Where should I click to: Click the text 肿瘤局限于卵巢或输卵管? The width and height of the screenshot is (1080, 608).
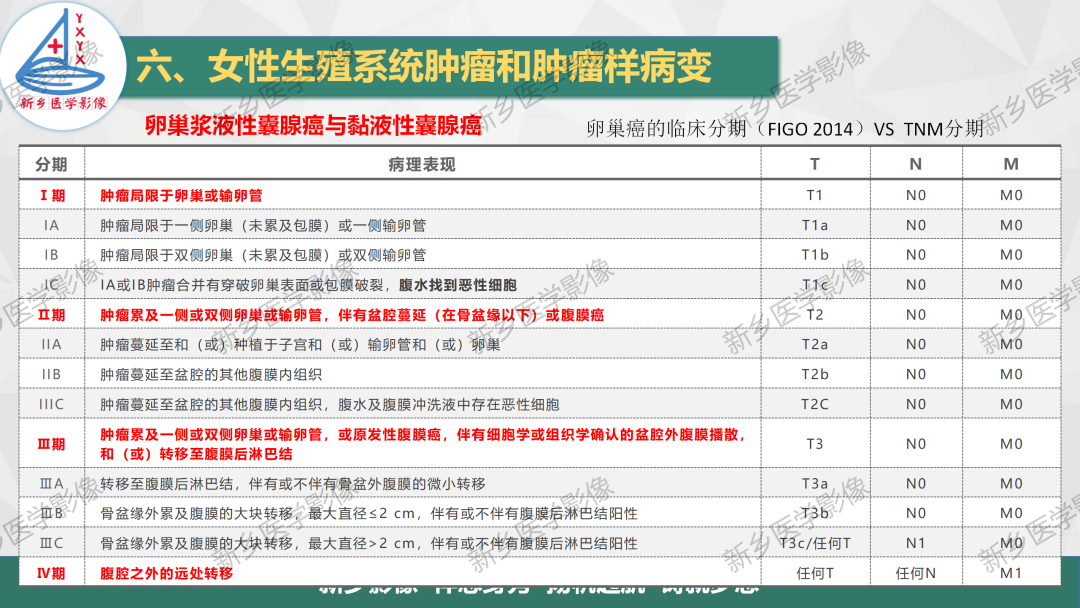181,196
